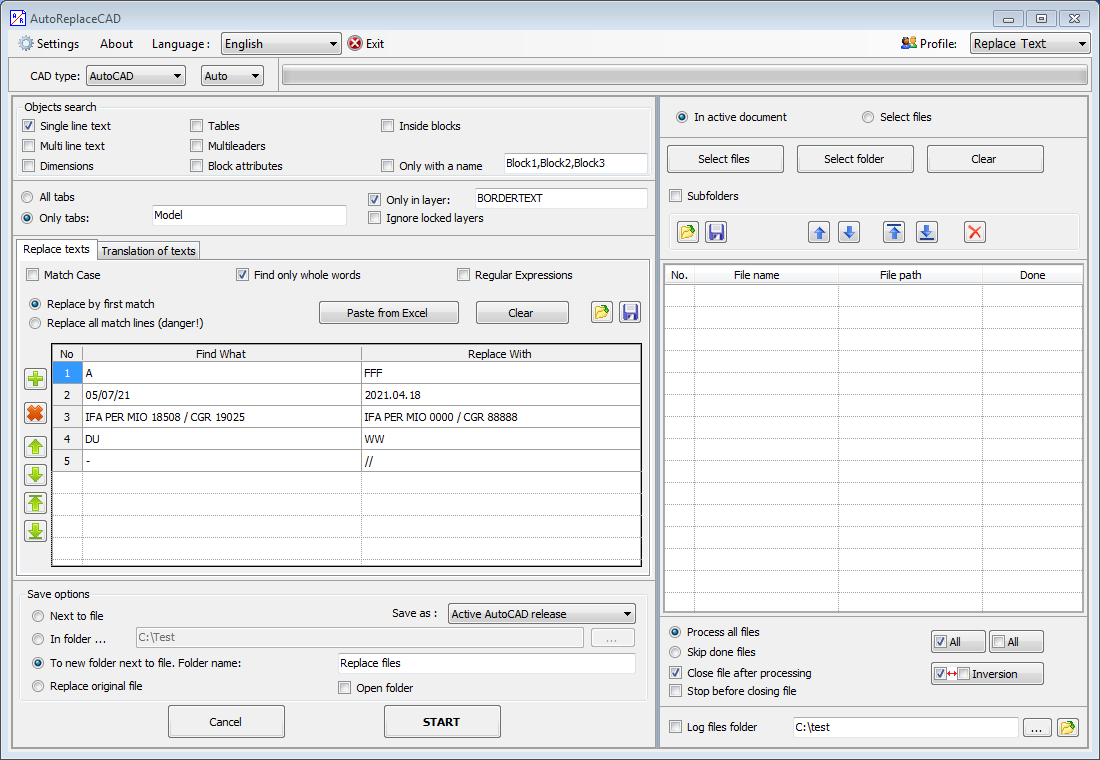Click Select folder button
This screenshot has width=1100, height=760.
[854, 159]
